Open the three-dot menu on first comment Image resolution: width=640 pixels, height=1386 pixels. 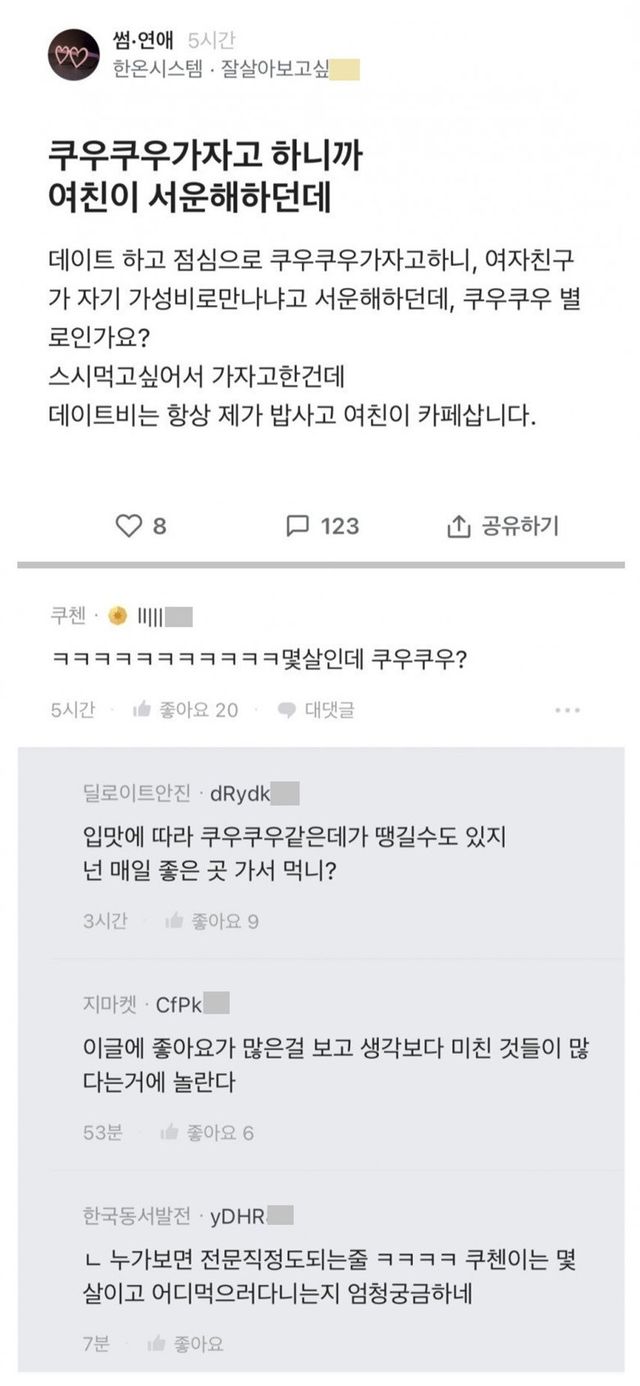coord(567,710)
